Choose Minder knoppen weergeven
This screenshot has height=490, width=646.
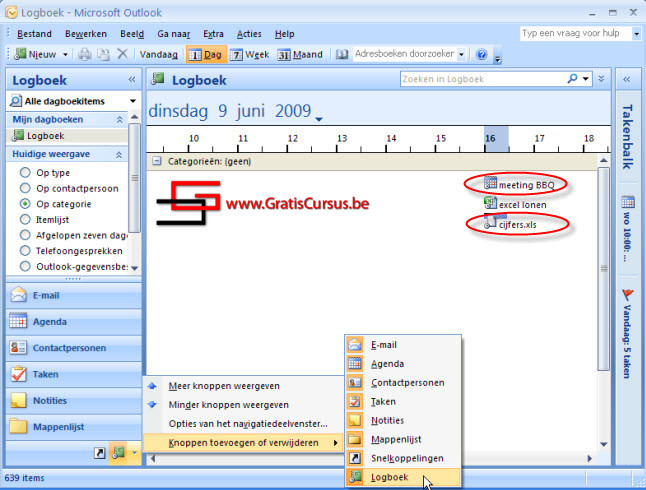[x=243, y=405]
